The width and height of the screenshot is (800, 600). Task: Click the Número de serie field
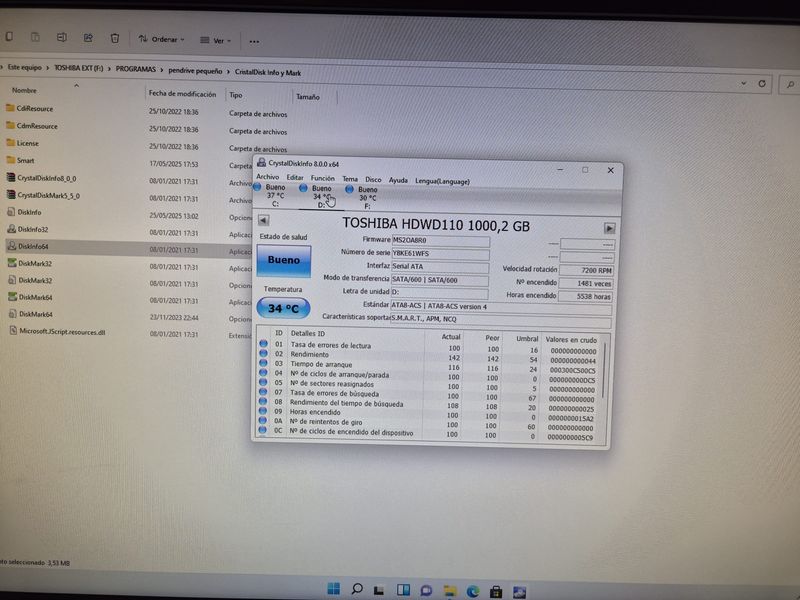pos(440,254)
